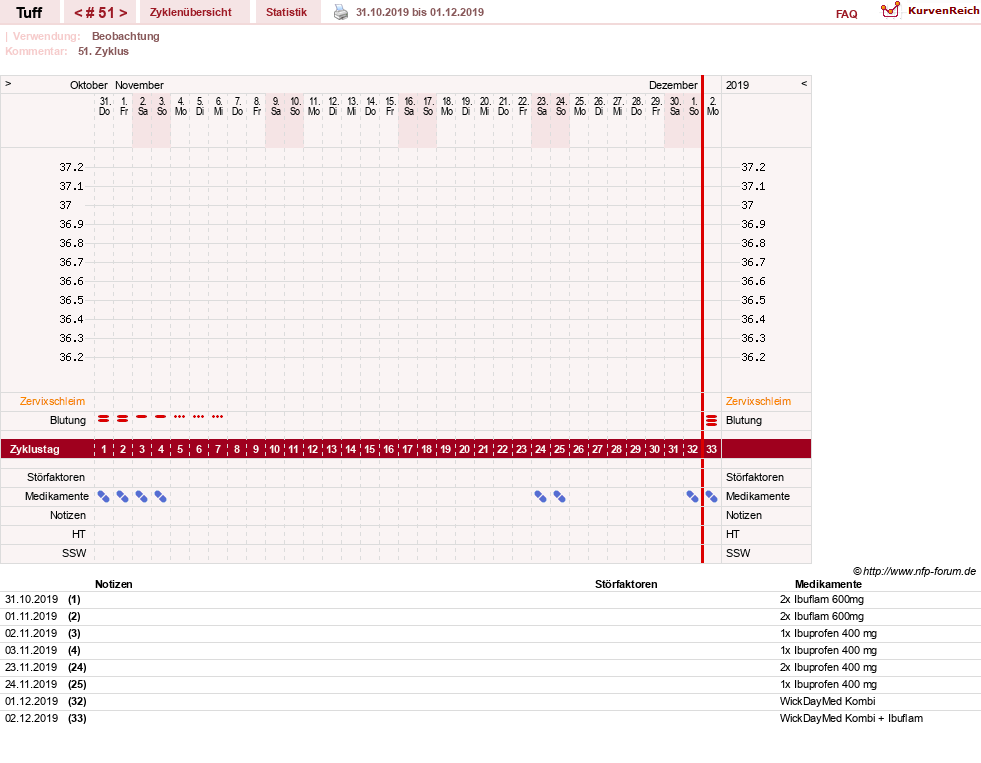Click bleeding marker on cycle day 4
981x763 pixels.
click(161, 417)
